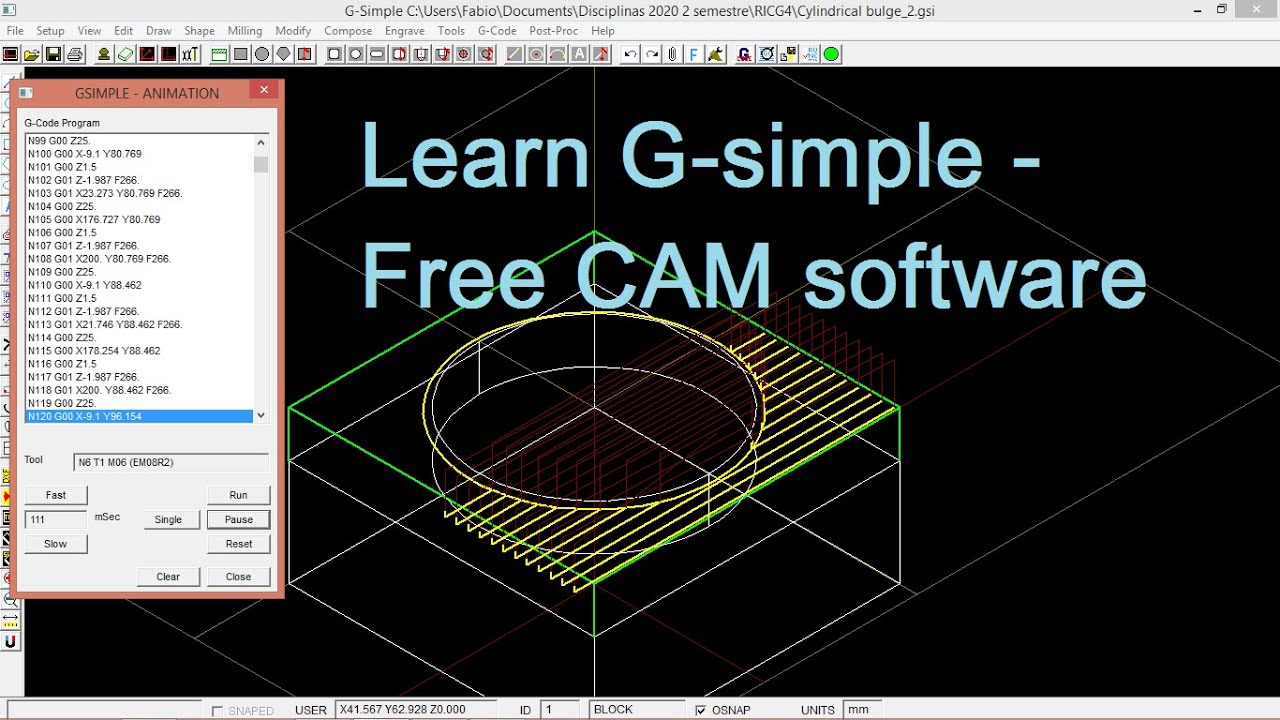Print using the printer toolbar icon
The width and height of the screenshot is (1280, 720).
75,54
